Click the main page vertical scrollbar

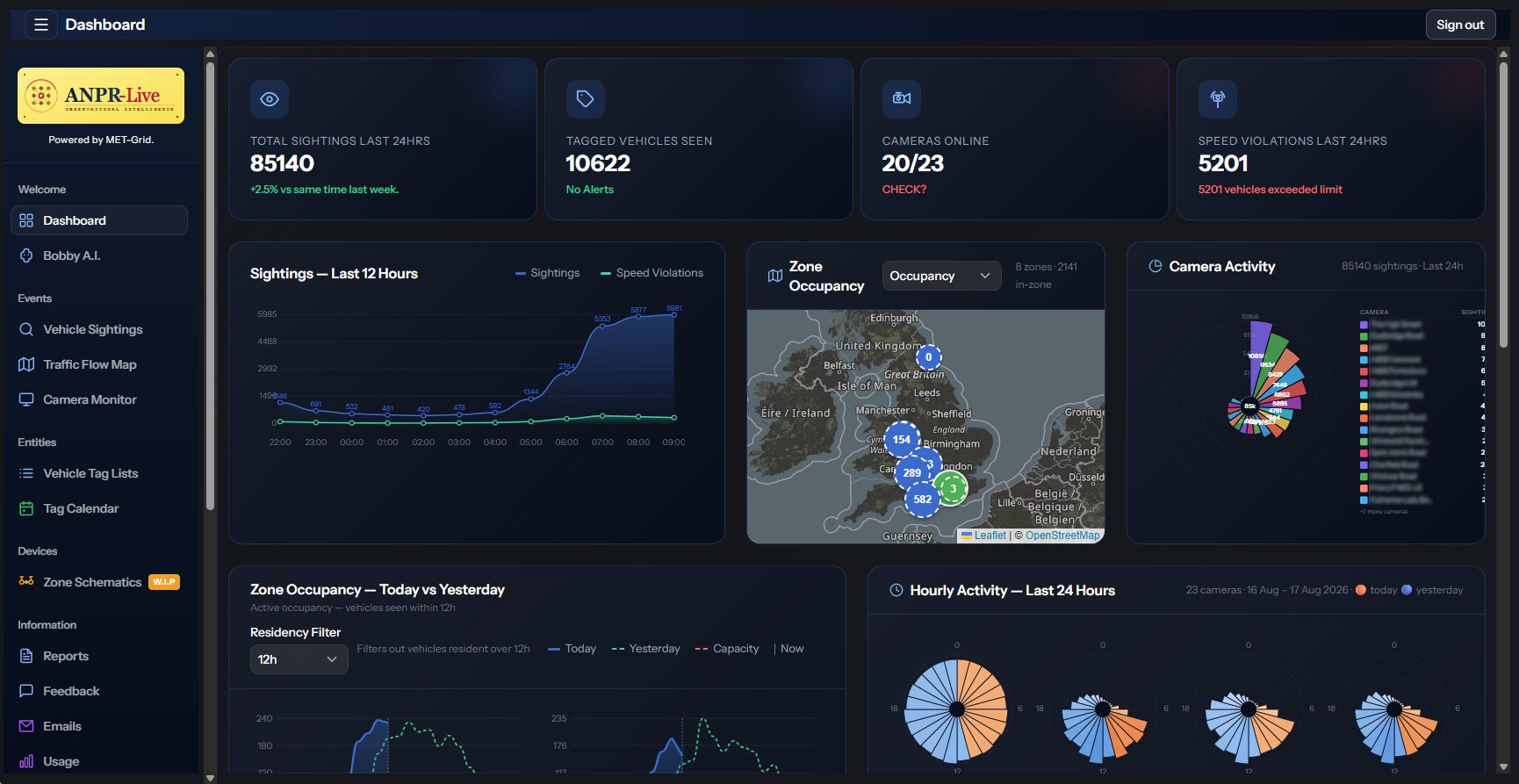[1503, 204]
